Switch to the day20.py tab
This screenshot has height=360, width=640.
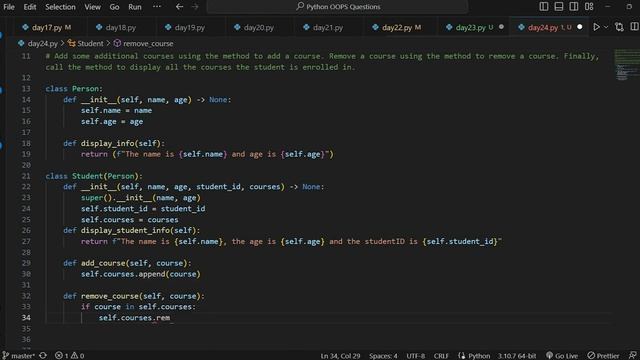259,27
